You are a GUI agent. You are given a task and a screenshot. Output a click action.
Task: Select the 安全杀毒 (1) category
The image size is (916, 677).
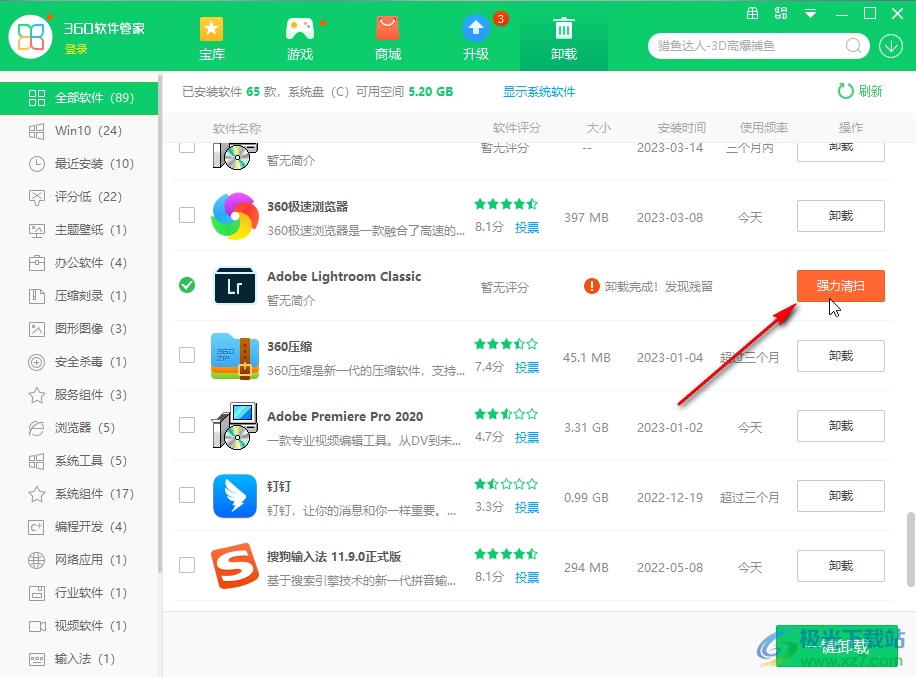(x=79, y=362)
